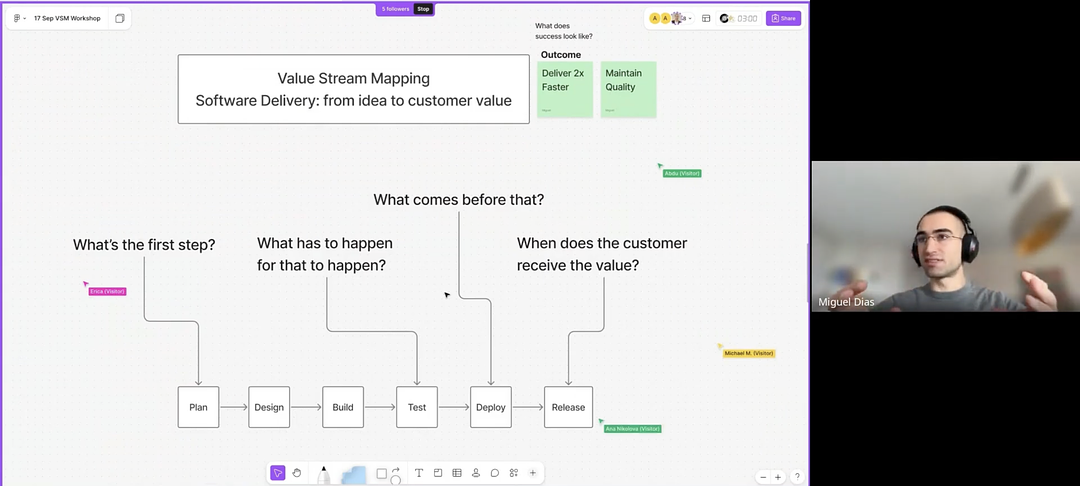The height and width of the screenshot is (486, 1080).
Task: Select the Text tool
Action: 419,473
